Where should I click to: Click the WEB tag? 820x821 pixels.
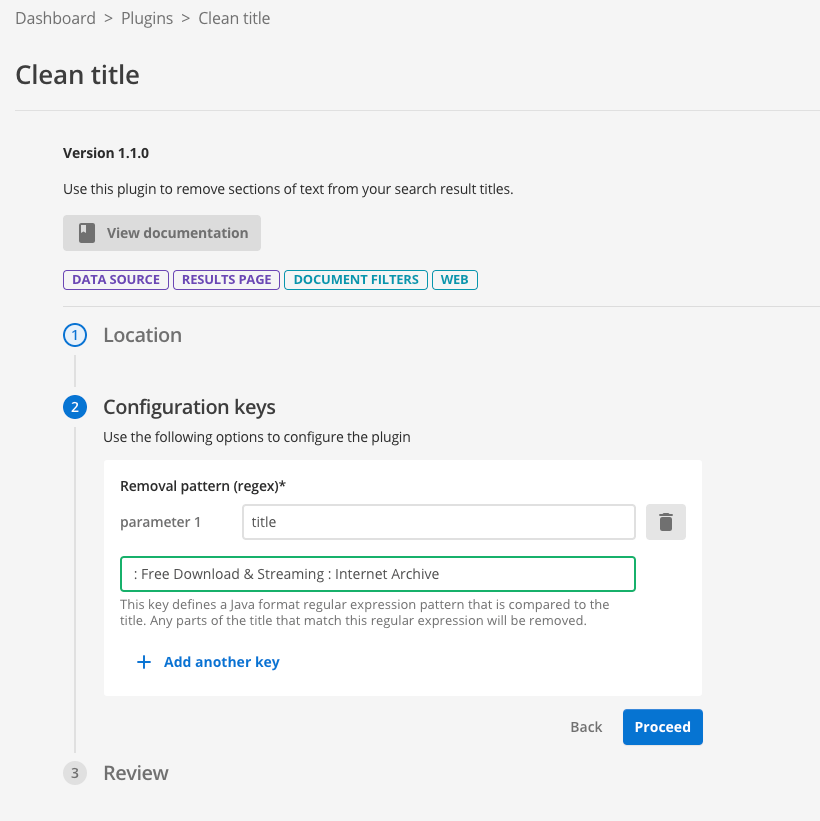point(455,280)
